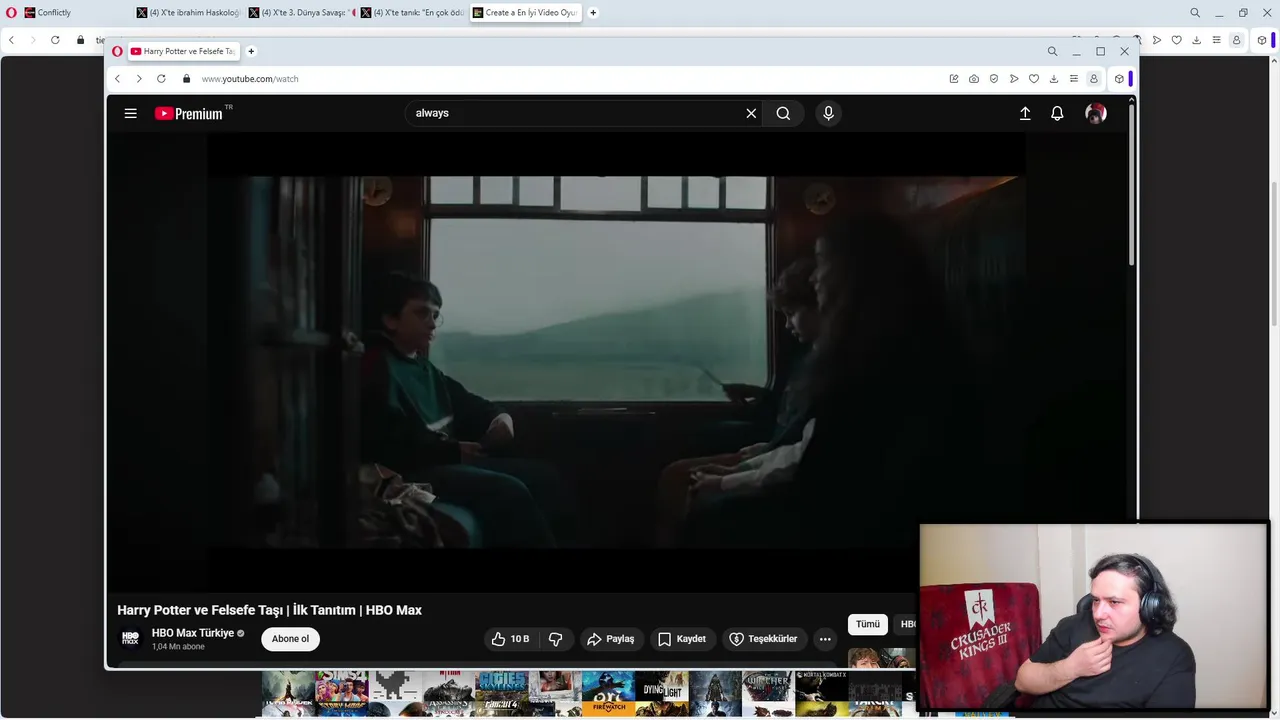
Task: Dislike the video with thumbs down
Action: pyautogui.click(x=556, y=639)
